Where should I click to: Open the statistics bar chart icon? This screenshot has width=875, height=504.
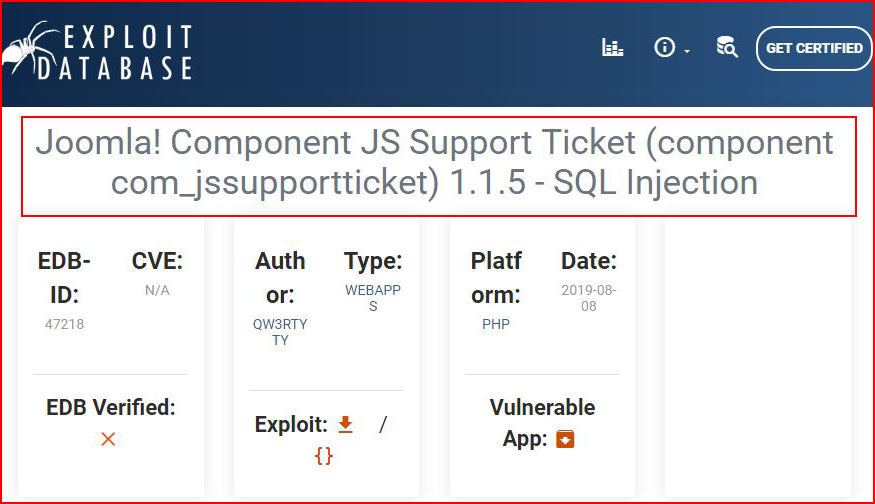click(612, 47)
